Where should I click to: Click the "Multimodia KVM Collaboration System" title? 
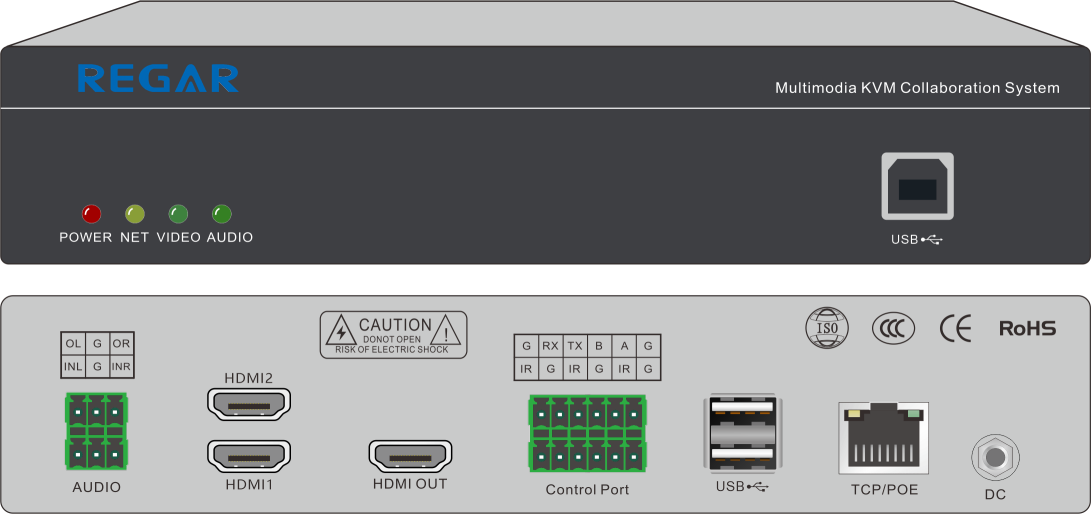tap(917, 88)
